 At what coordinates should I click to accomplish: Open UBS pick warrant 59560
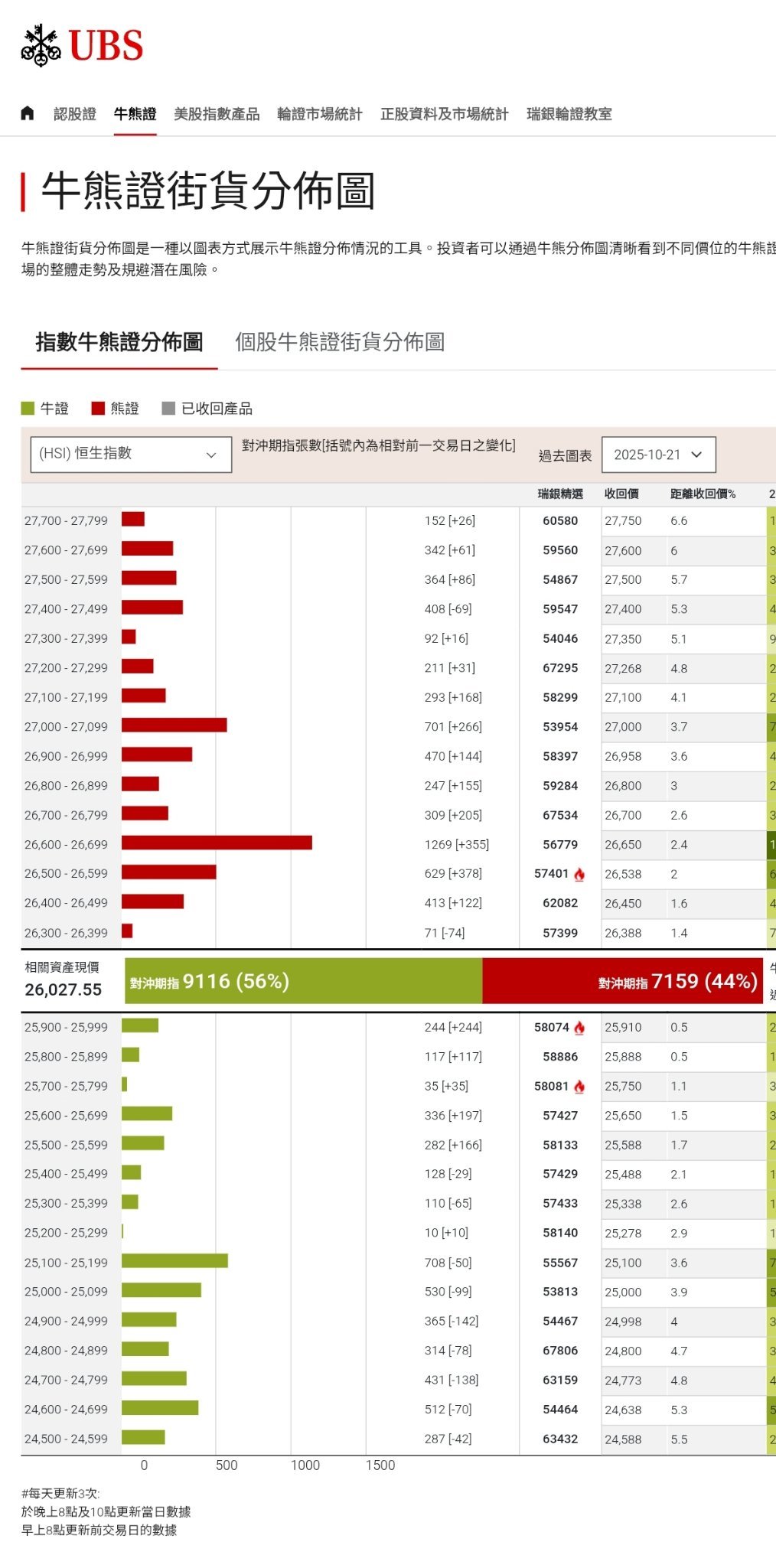[560, 550]
